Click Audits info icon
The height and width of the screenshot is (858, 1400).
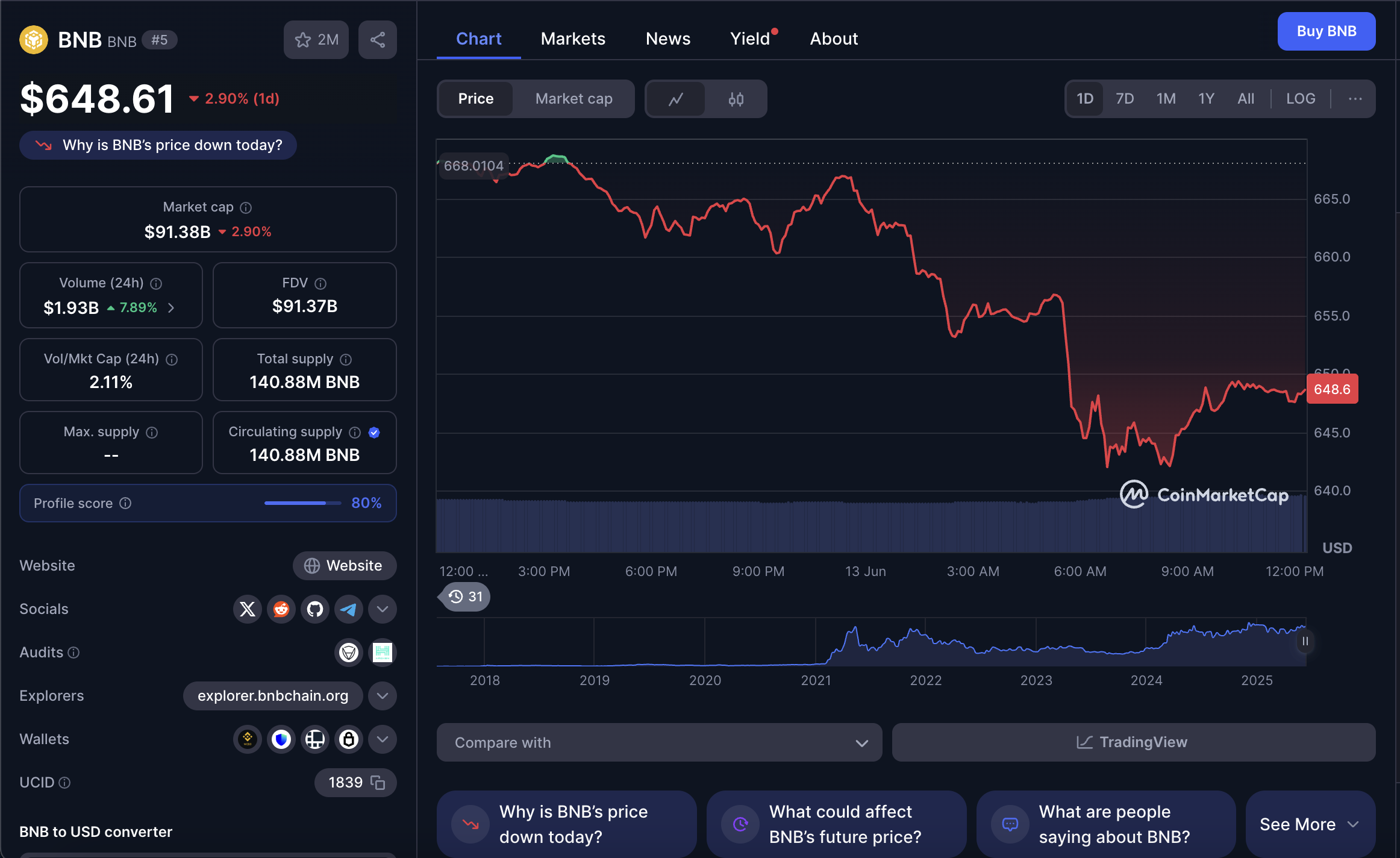click(x=73, y=653)
